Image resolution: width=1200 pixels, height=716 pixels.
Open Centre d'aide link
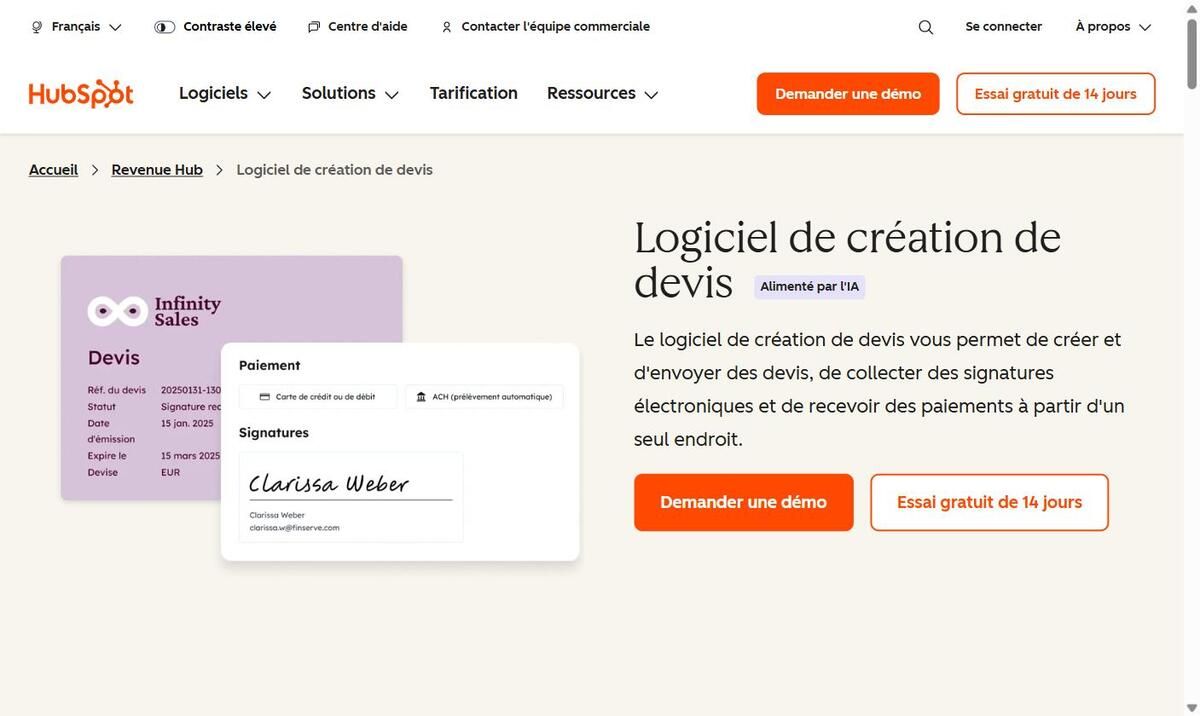357,27
